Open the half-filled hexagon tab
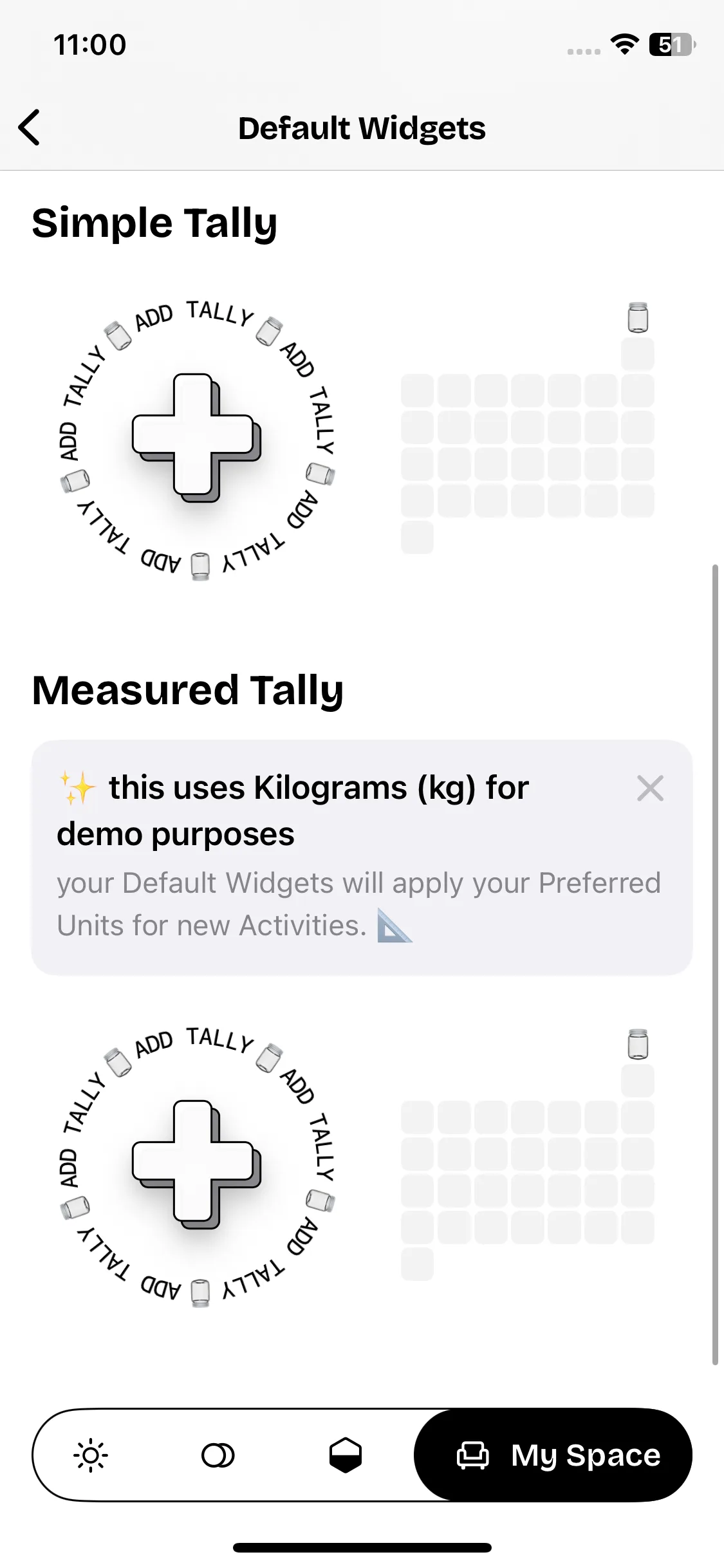This screenshot has height=1568, width=724. pyautogui.click(x=346, y=1455)
